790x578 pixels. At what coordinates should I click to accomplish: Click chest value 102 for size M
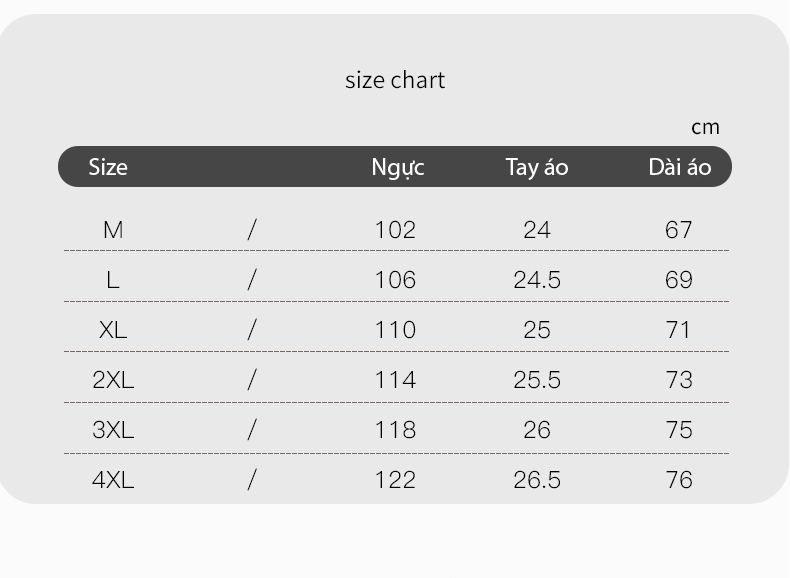click(396, 230)
